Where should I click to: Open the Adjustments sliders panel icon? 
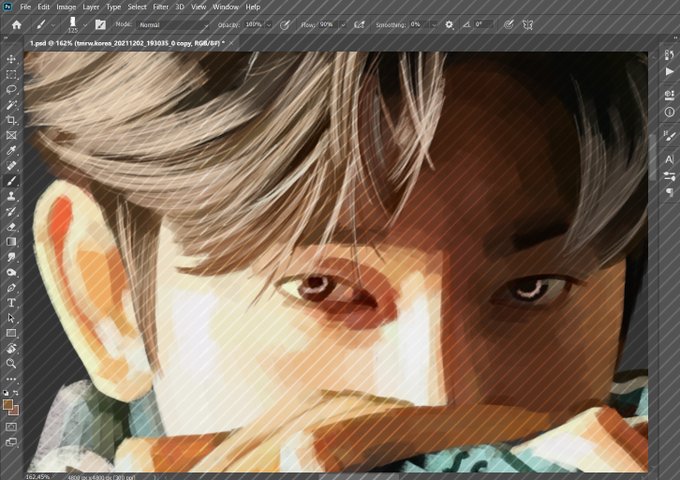669,176
